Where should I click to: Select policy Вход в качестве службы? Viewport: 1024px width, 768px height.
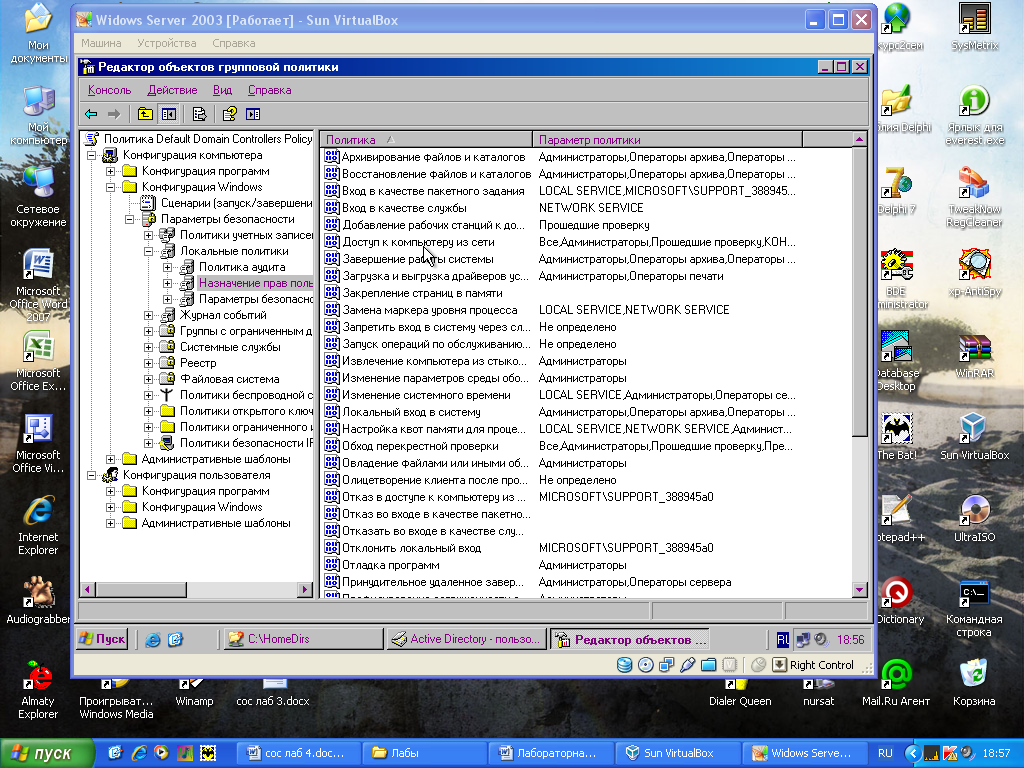[404, 208]
